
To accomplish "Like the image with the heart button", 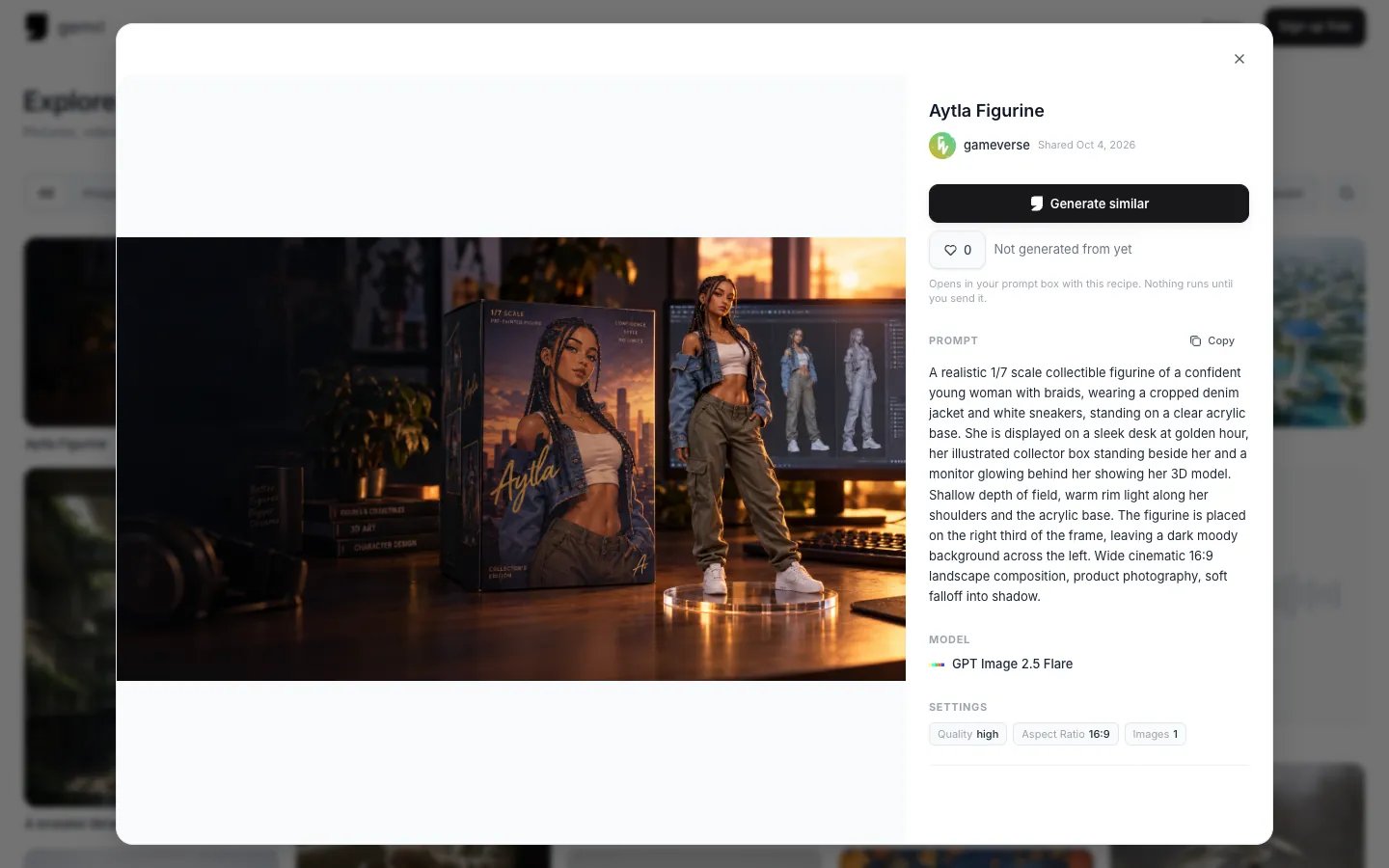I will pos(957,250).
